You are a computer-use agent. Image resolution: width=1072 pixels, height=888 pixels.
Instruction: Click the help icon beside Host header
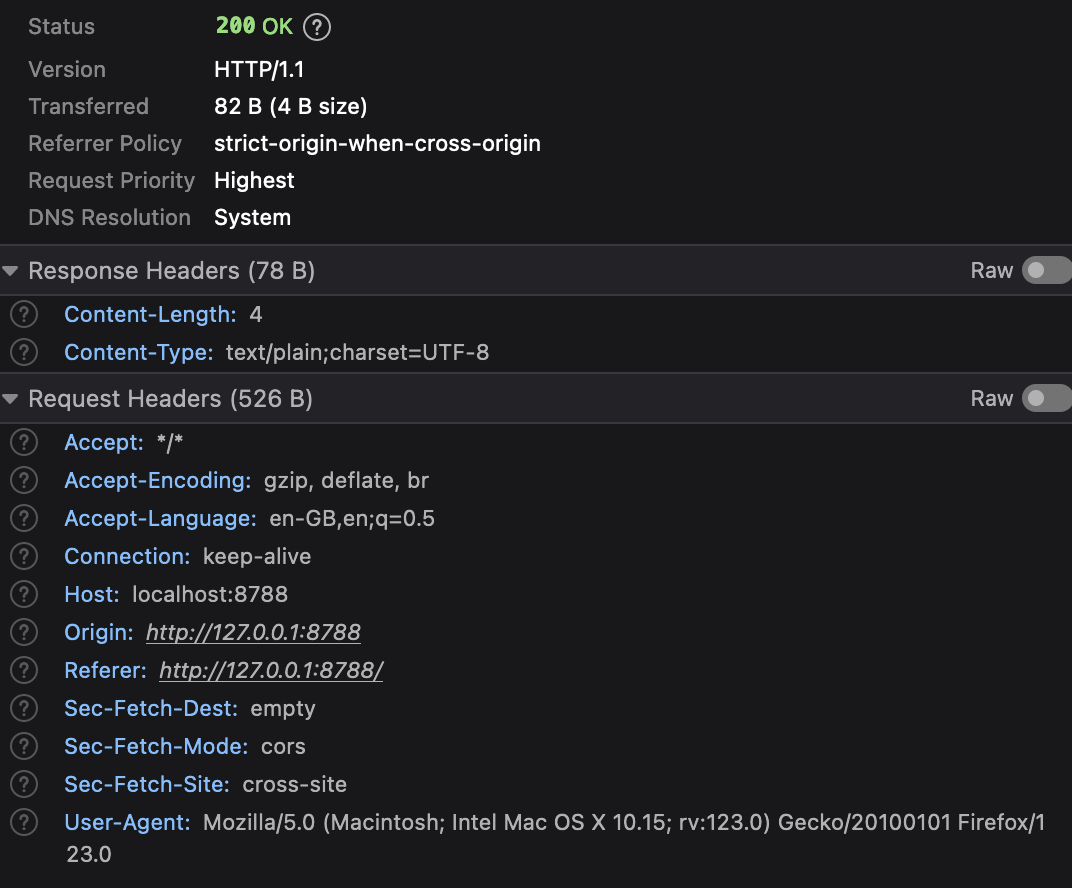coord(23,595)
